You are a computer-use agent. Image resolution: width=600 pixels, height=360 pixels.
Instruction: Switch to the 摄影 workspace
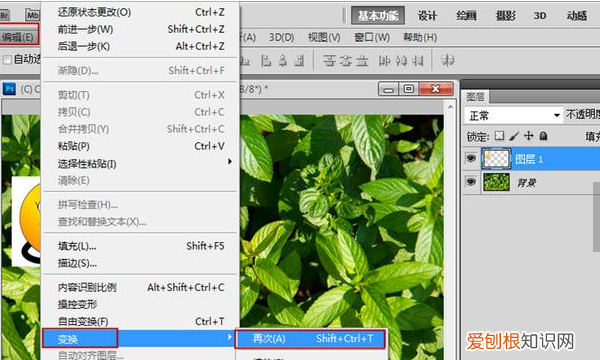pyautogui.click(x=505, y=15)
